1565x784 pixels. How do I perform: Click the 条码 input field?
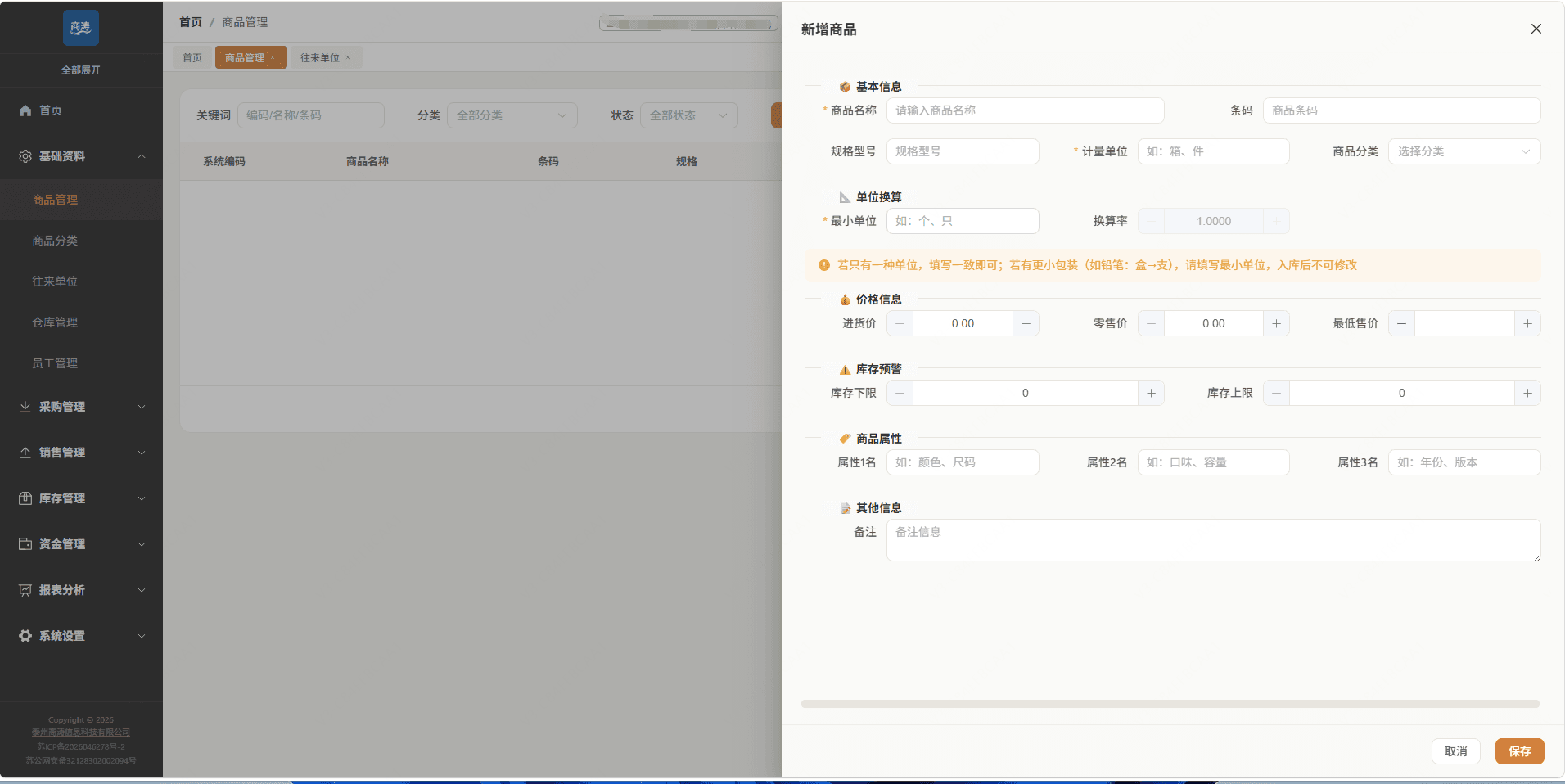point(1401,110)
